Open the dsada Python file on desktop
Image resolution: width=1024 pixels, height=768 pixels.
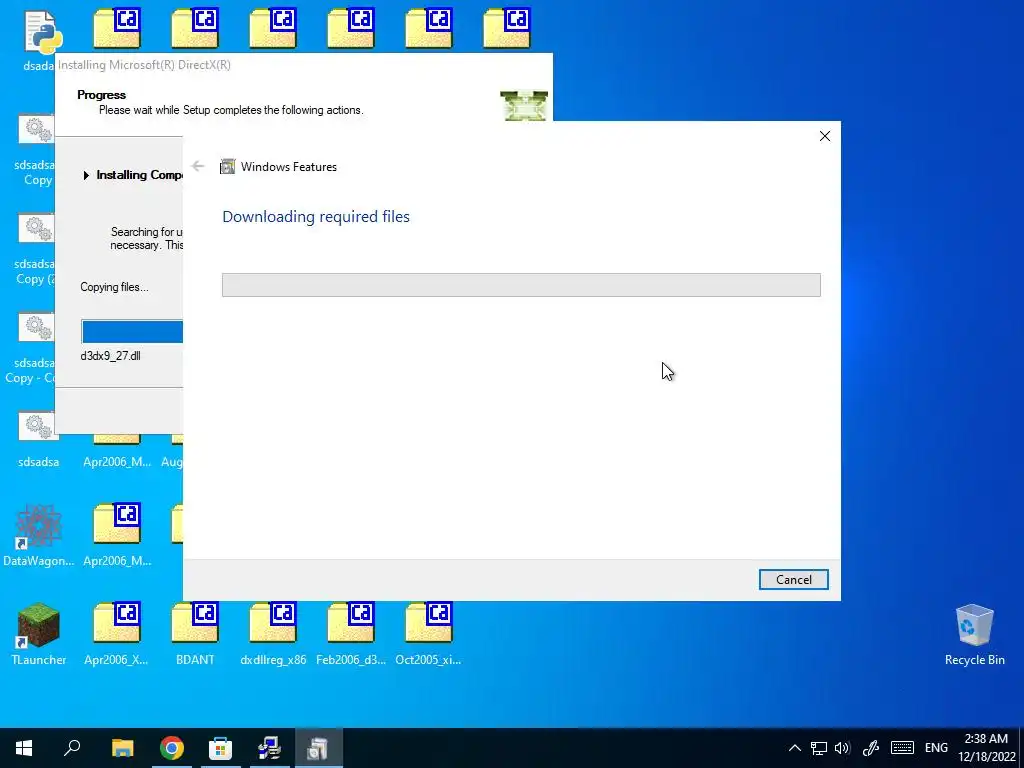click(x=39, y=40)
